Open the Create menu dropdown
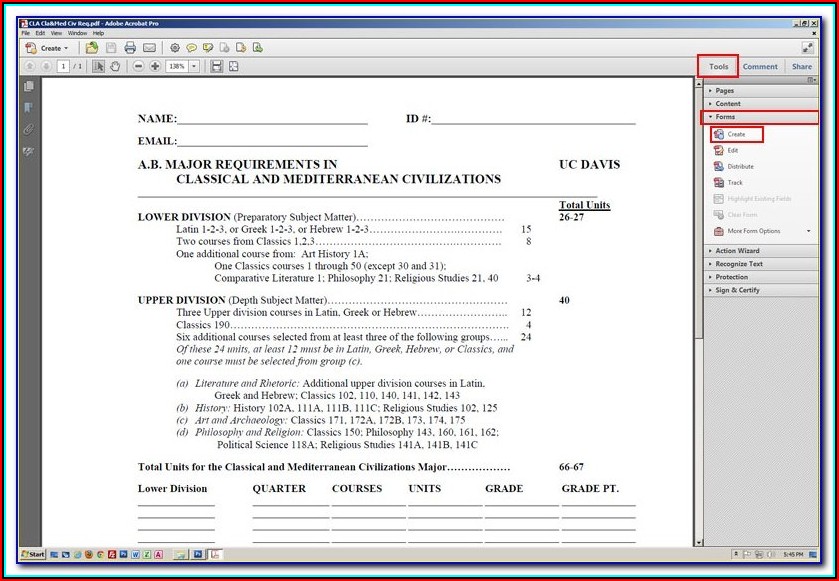 [52, 47]
